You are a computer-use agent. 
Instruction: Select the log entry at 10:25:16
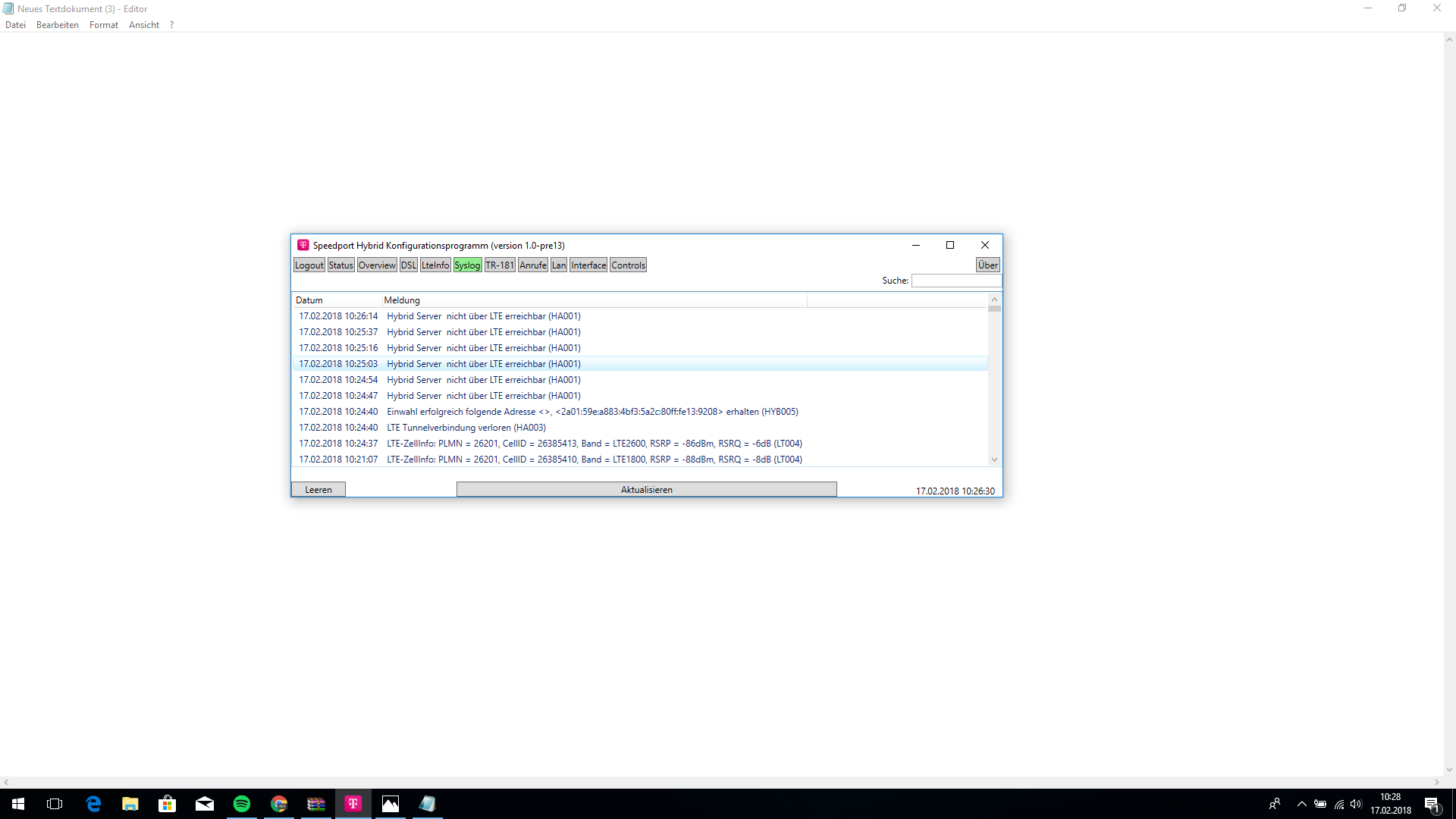click(x=640, y=348)
